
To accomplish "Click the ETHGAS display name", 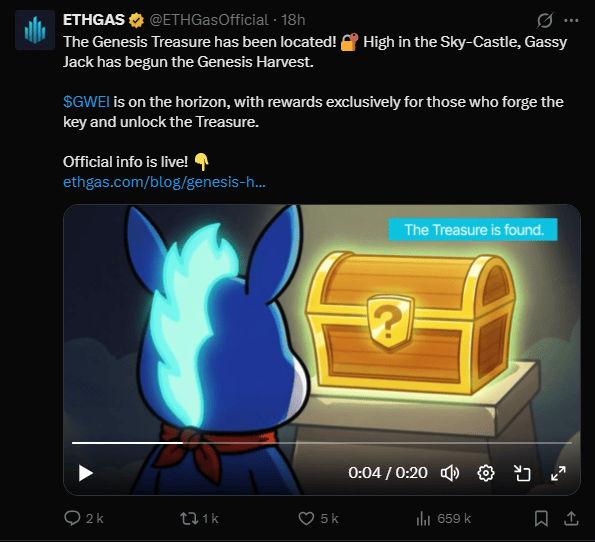I will tap(94, 20).
